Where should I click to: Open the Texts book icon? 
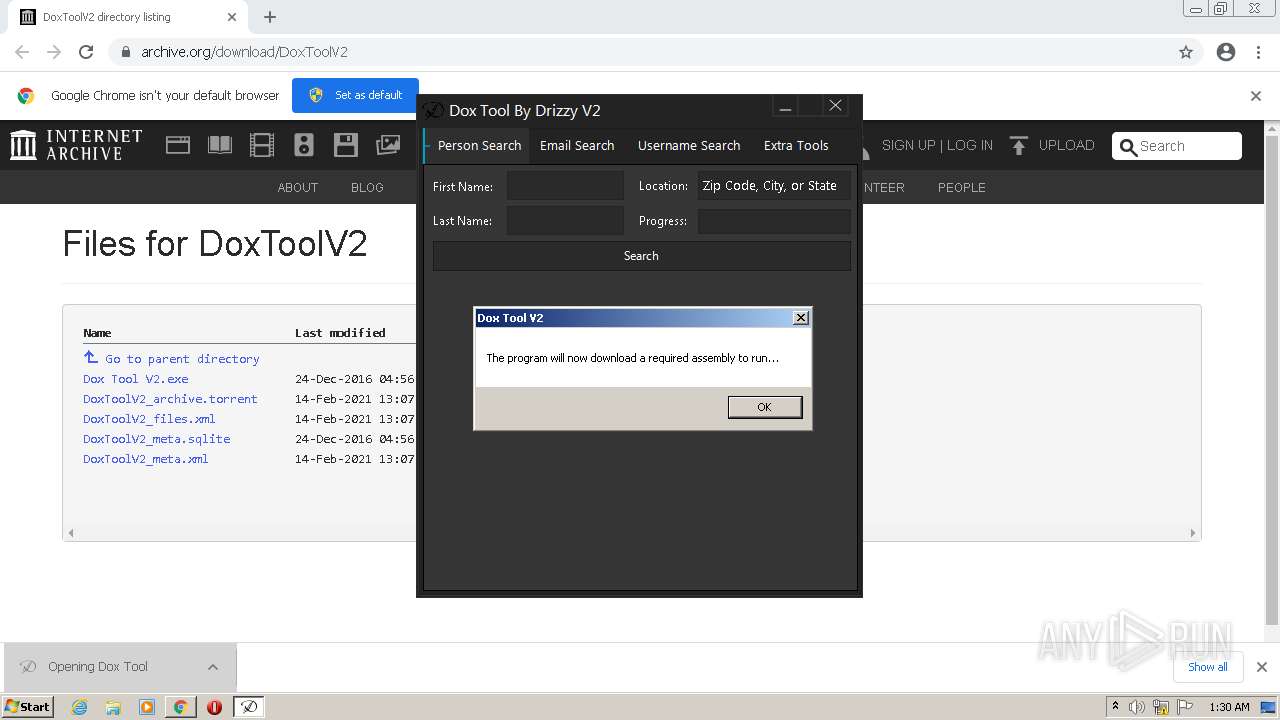(220, 145)
